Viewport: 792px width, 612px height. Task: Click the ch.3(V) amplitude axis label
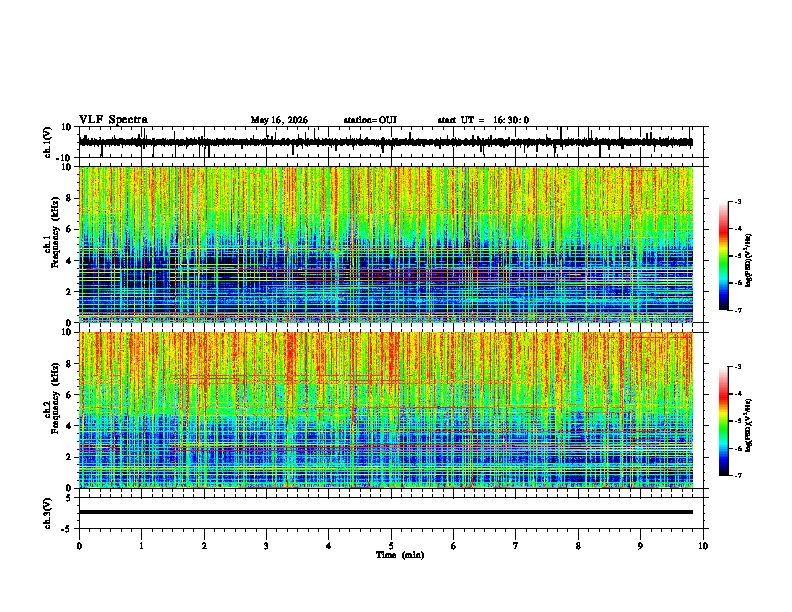tap(48, 513)
